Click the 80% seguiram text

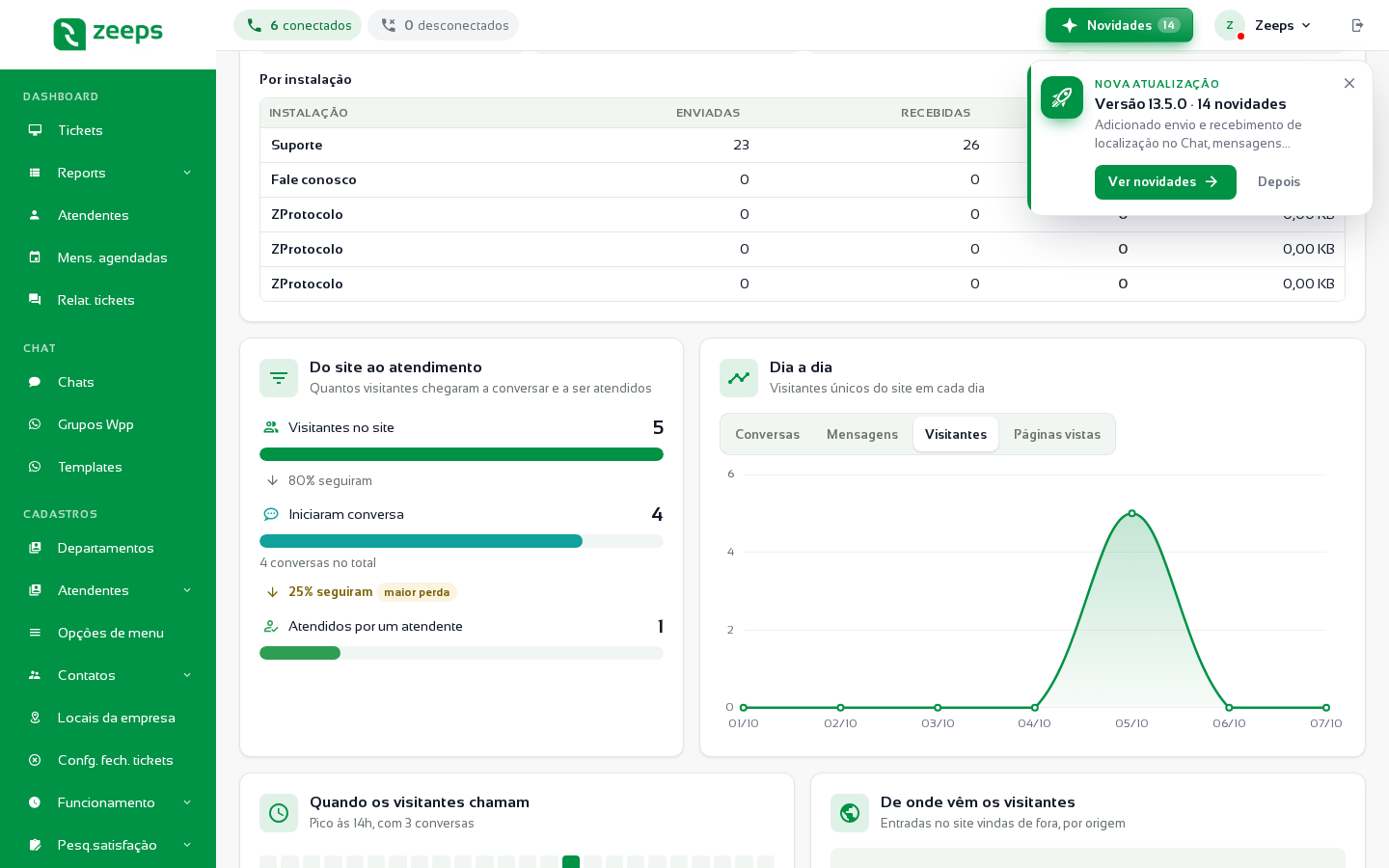330,481
